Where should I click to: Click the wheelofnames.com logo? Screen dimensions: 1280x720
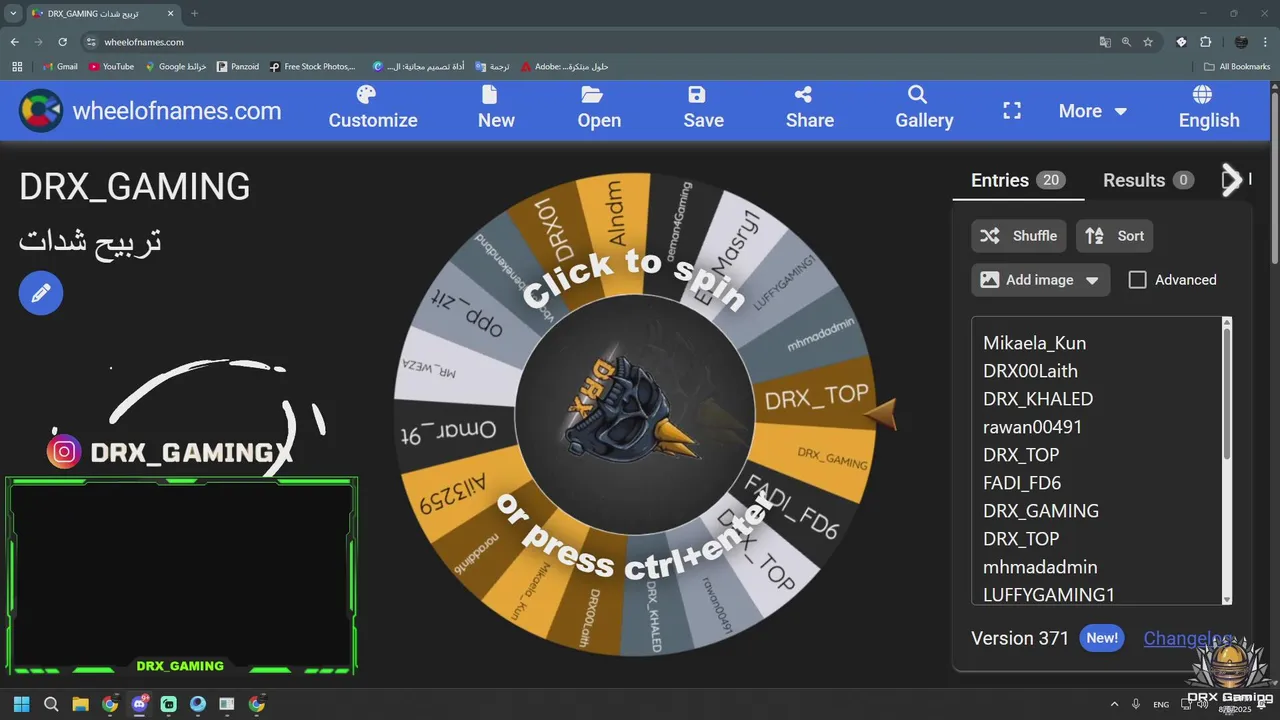[150, 111]
